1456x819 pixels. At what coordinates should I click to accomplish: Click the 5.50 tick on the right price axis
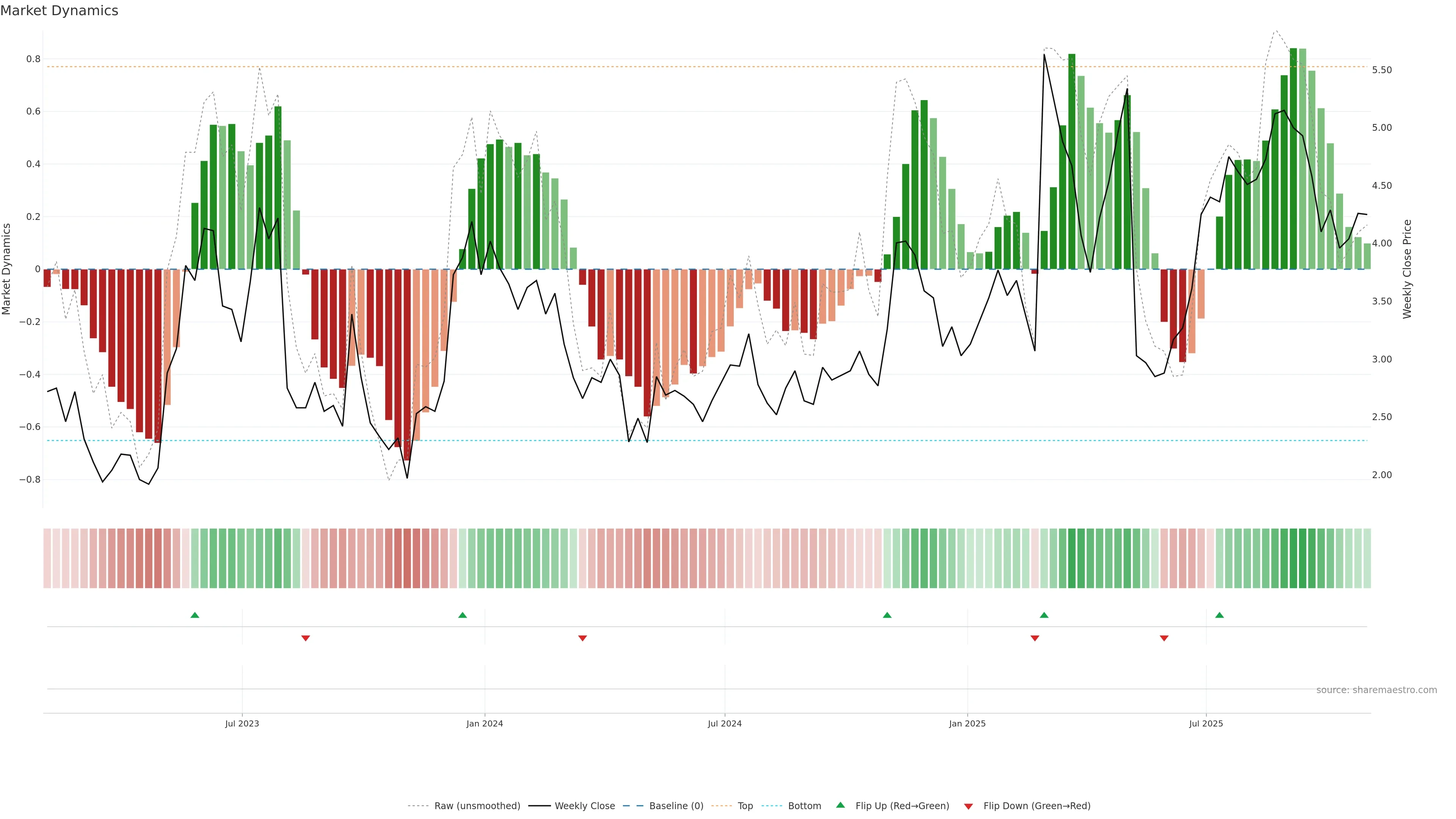[x=1382, y=70]
